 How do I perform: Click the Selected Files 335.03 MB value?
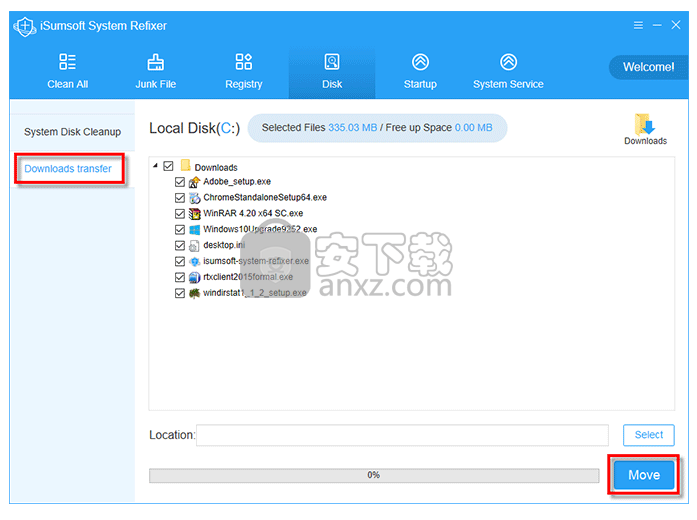pyautogui.click(x=353, y=128)
